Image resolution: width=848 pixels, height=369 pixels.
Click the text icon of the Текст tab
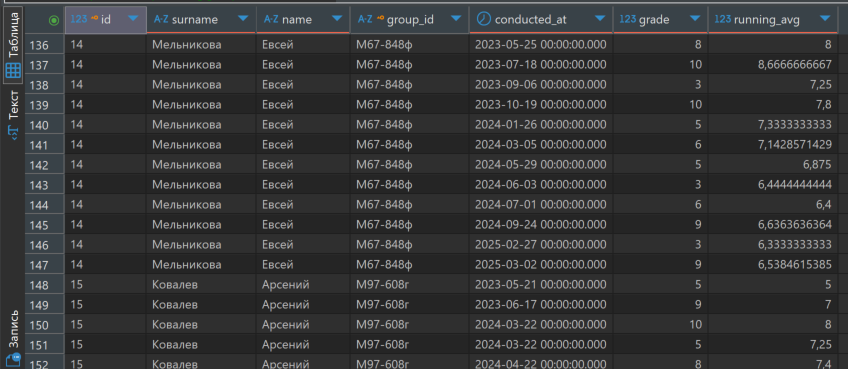point(14,131)
